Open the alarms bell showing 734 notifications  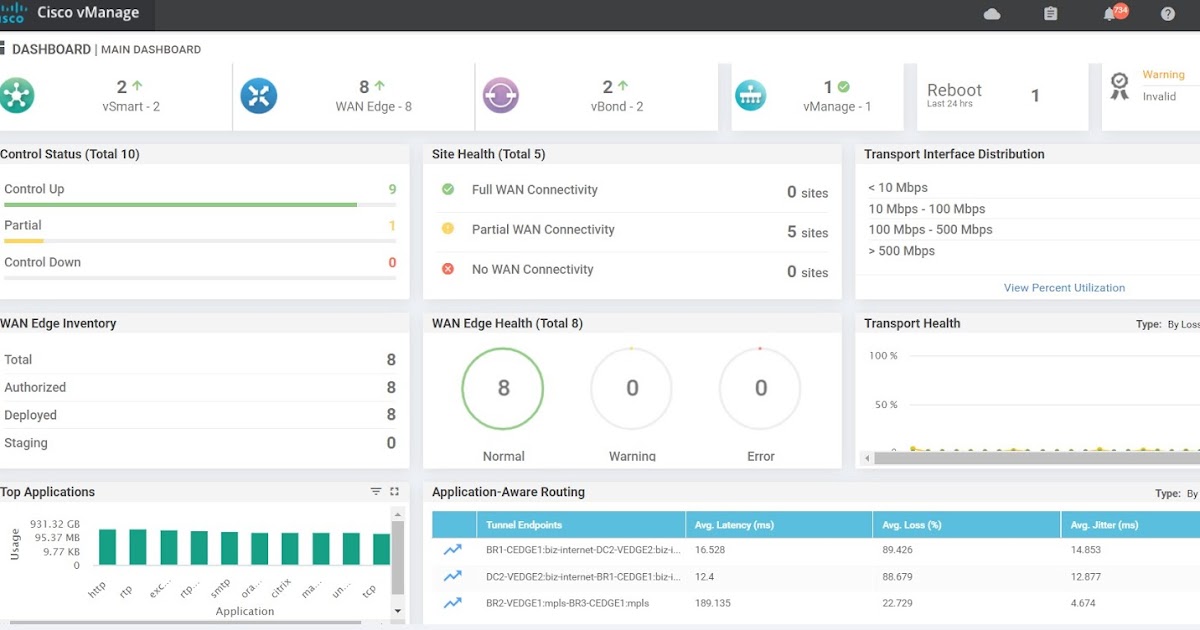click(1110, 13)
